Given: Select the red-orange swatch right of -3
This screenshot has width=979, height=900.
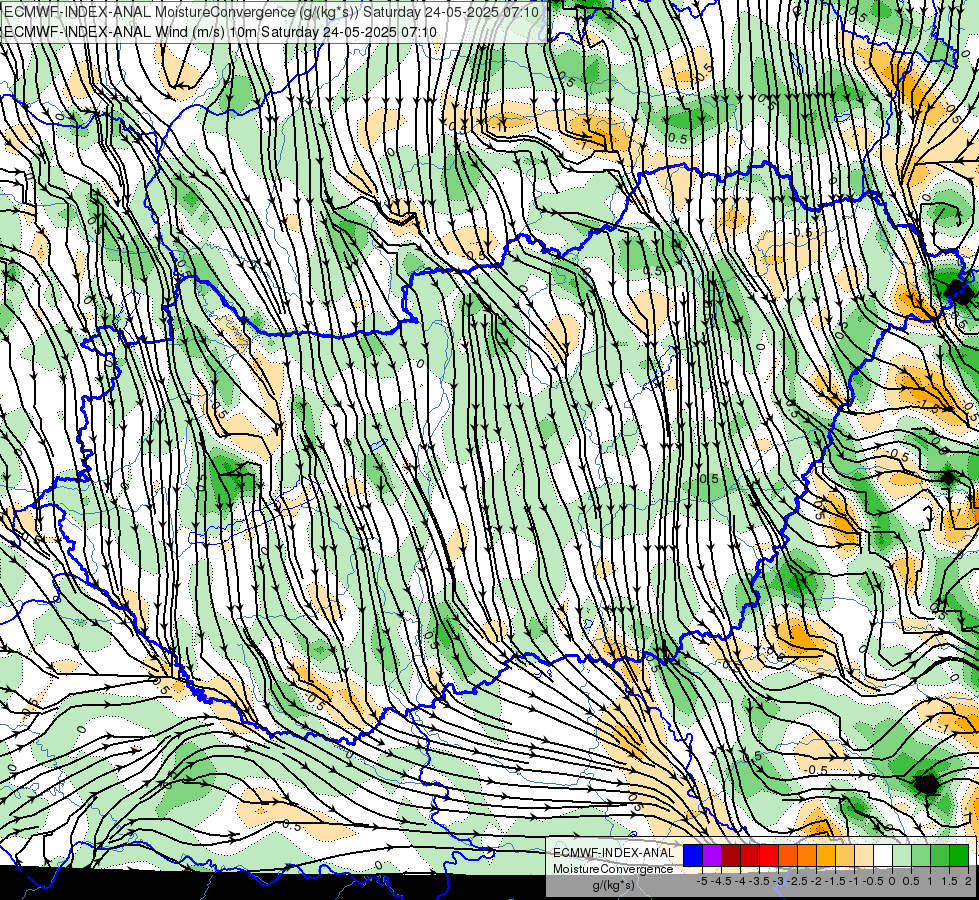Looking at the screenshot, I should pyautogui.click(x=788, y=855).
